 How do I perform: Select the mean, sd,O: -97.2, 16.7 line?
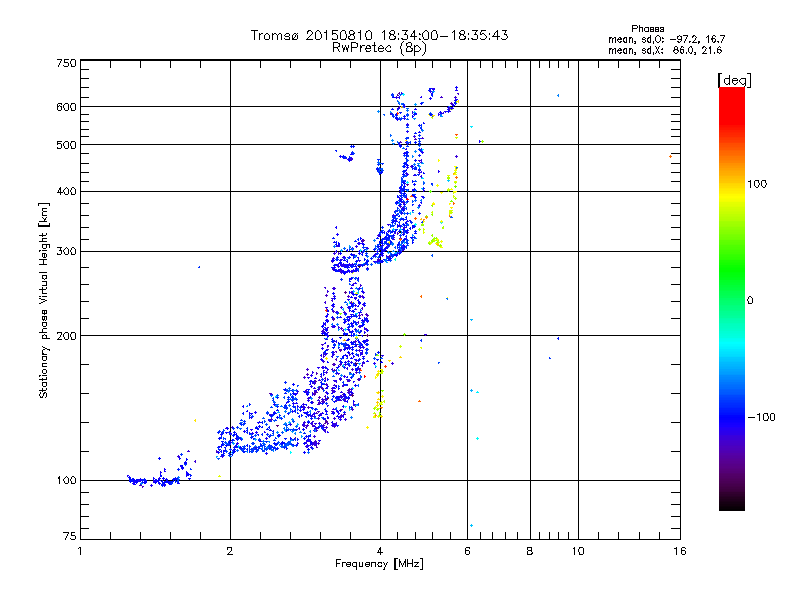tap(666, 39)
